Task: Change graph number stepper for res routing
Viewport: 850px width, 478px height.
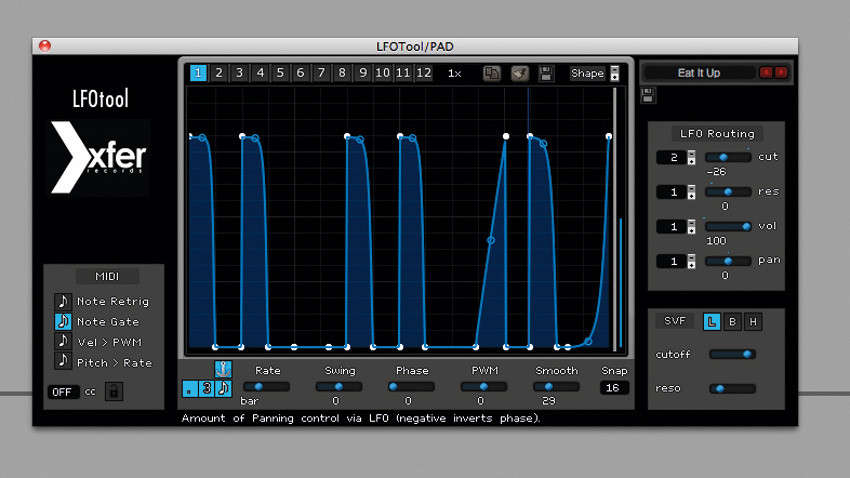Action: point(691,192)
